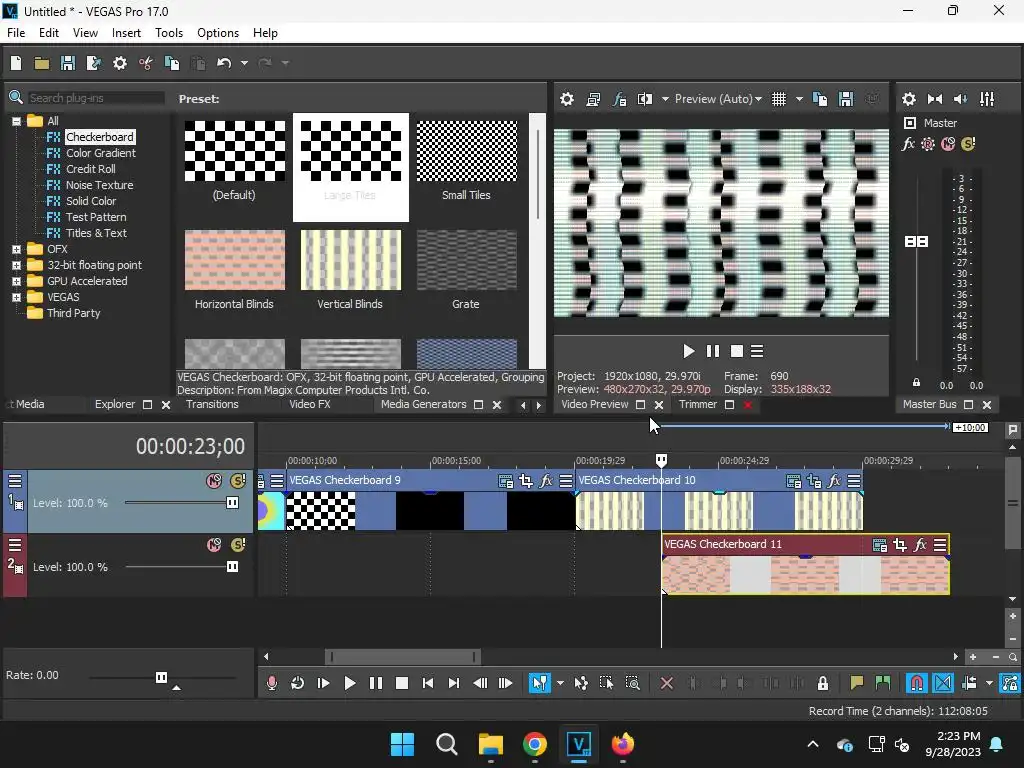
Task: Mute the Master bus
Action: pyautogui.click(x=948, y=144)
